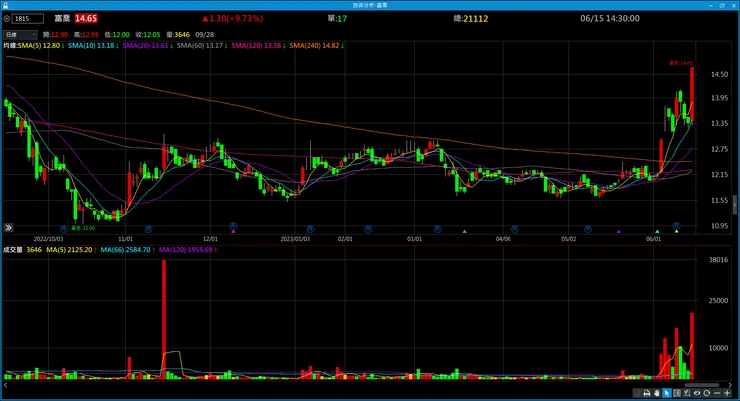
Task: Click the stock code field showing 1815
Action: pyautogui.click(x=28, y=19)
